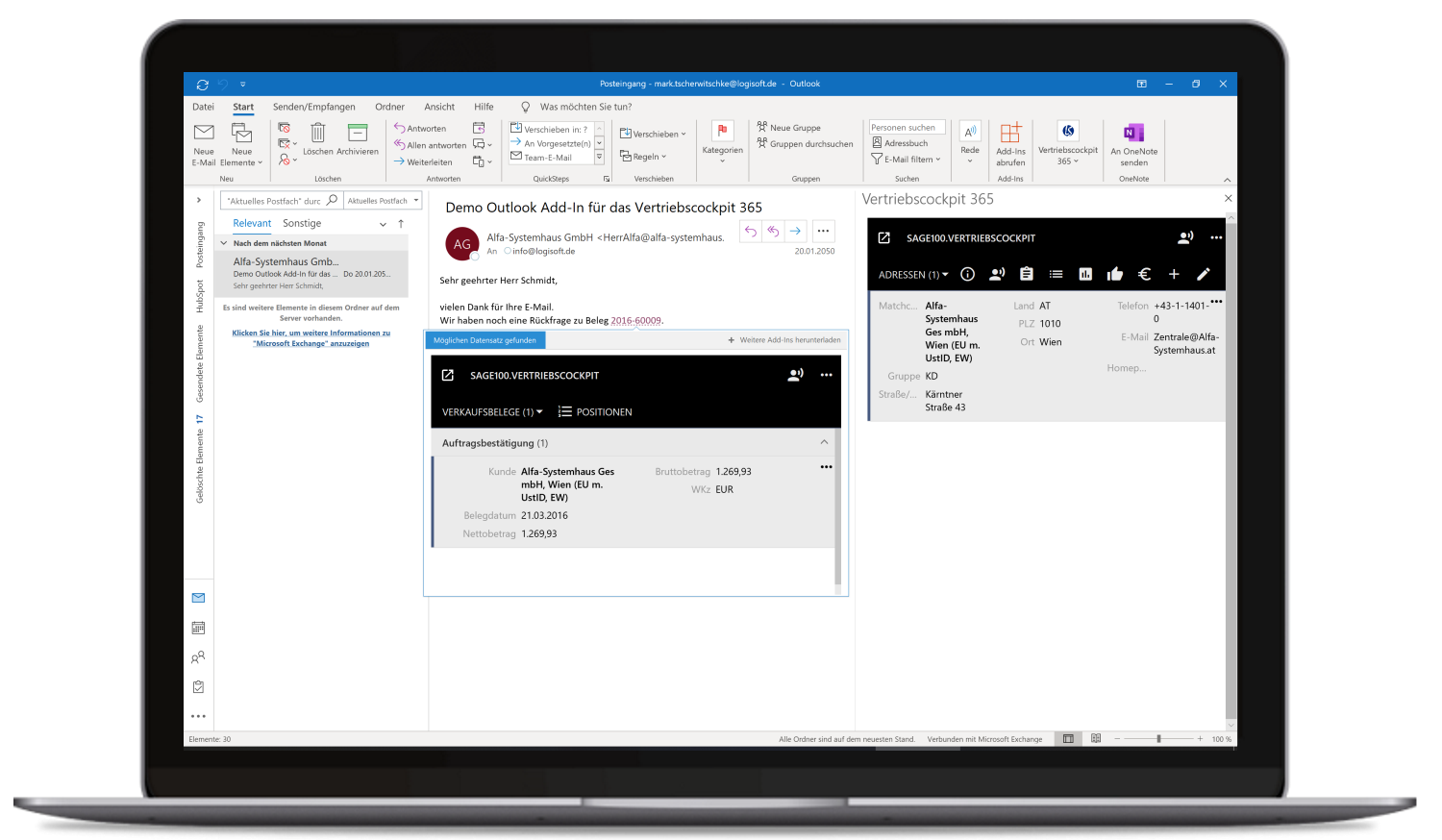This screenshot has height=840, width=1442.
Task: Open the Senden/Empfangen ribbon tab
Action: coord(313,107)
